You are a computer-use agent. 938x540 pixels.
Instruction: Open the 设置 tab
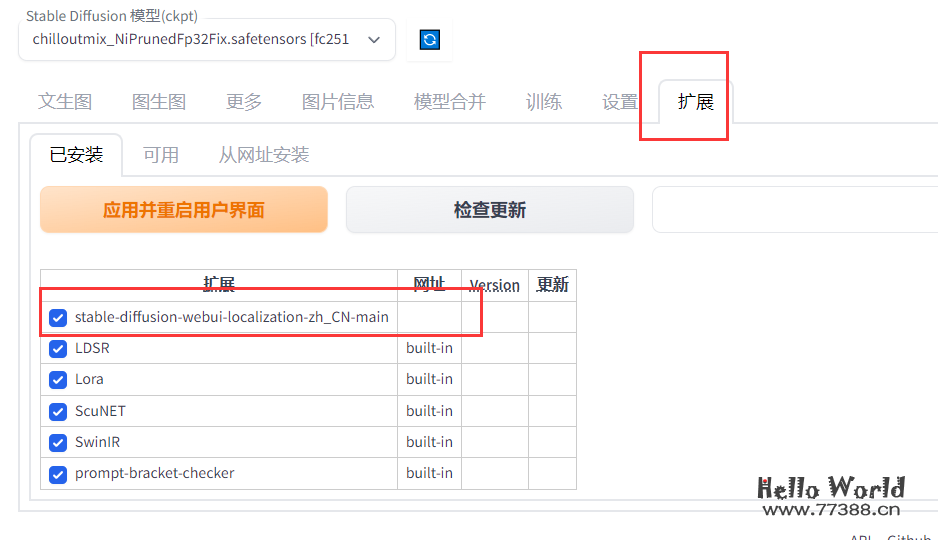coord(620,102)
